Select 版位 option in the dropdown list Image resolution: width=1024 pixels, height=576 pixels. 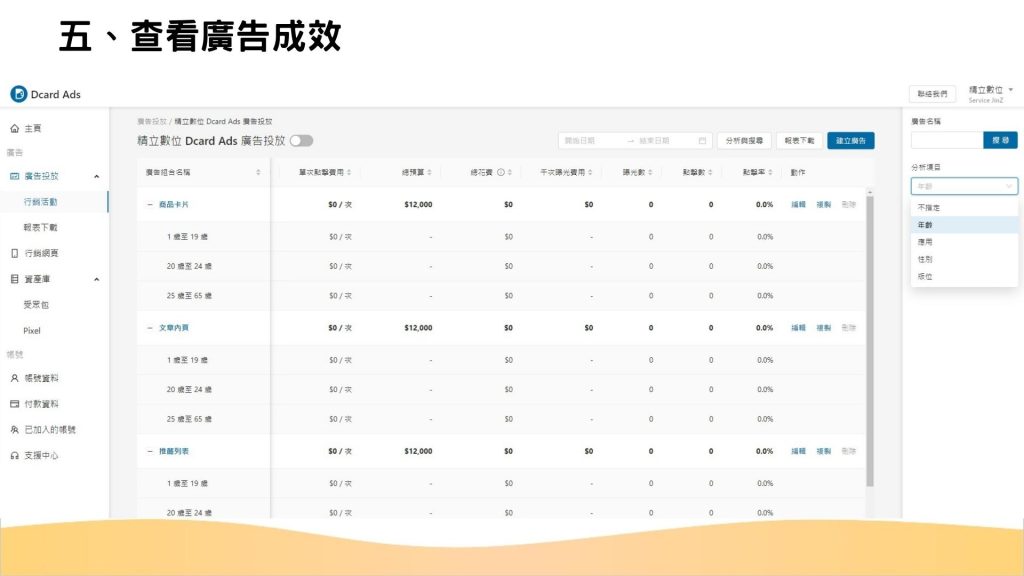click(x=964, y=276)
